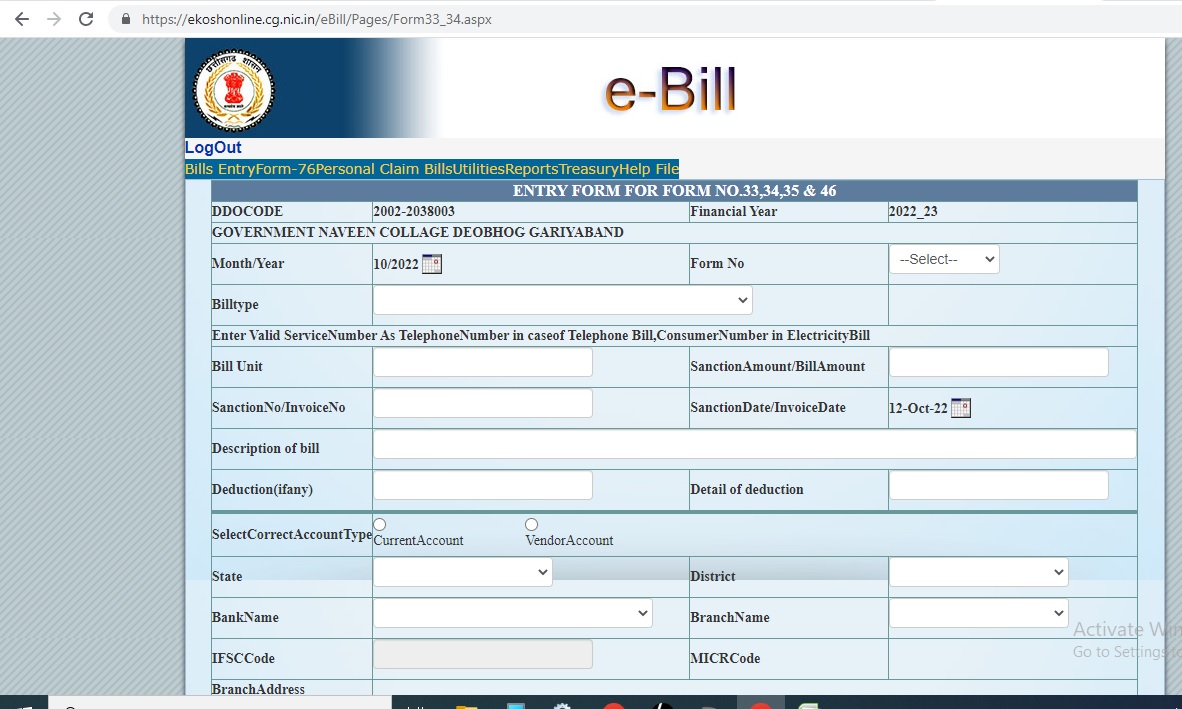Open the Reports menu

[531, 169]
